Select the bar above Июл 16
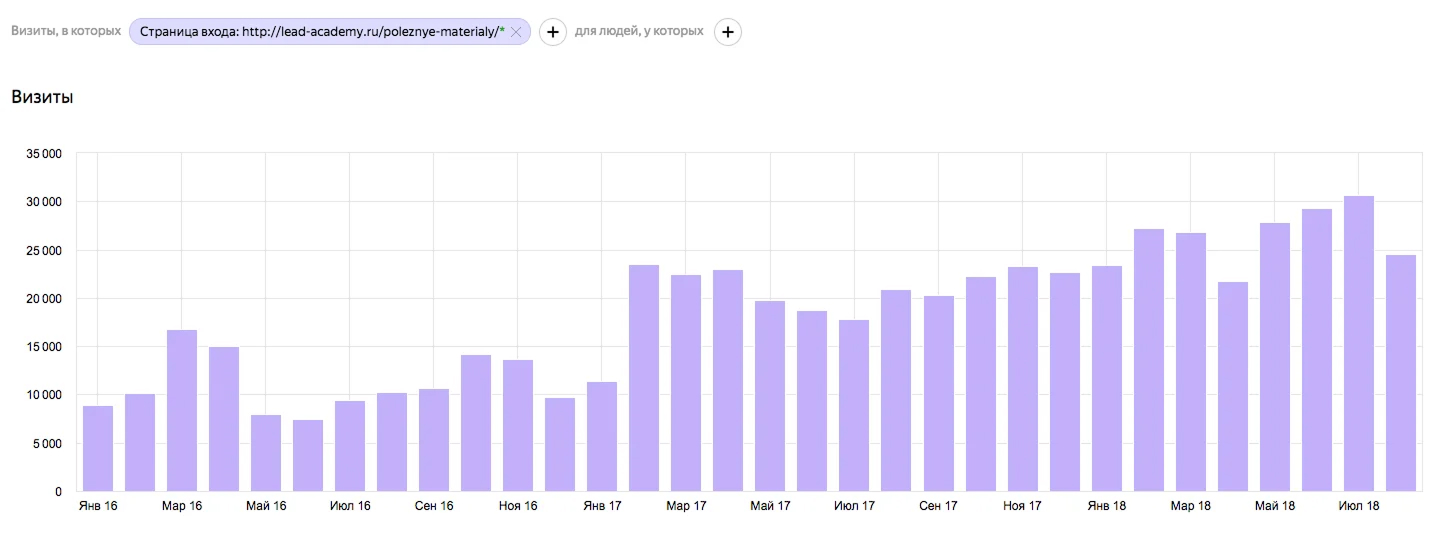This screenshot has height=534, width=1444. (350, 446)
